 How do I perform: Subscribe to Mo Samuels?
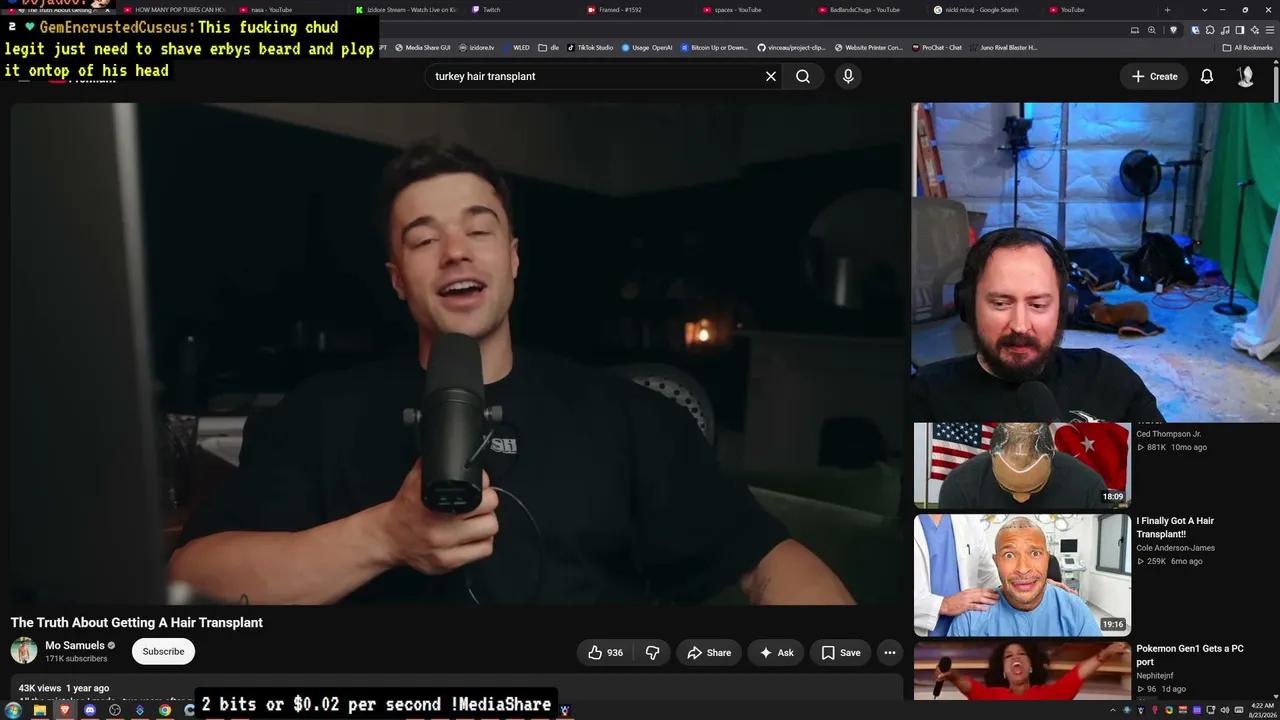(163, 652)
